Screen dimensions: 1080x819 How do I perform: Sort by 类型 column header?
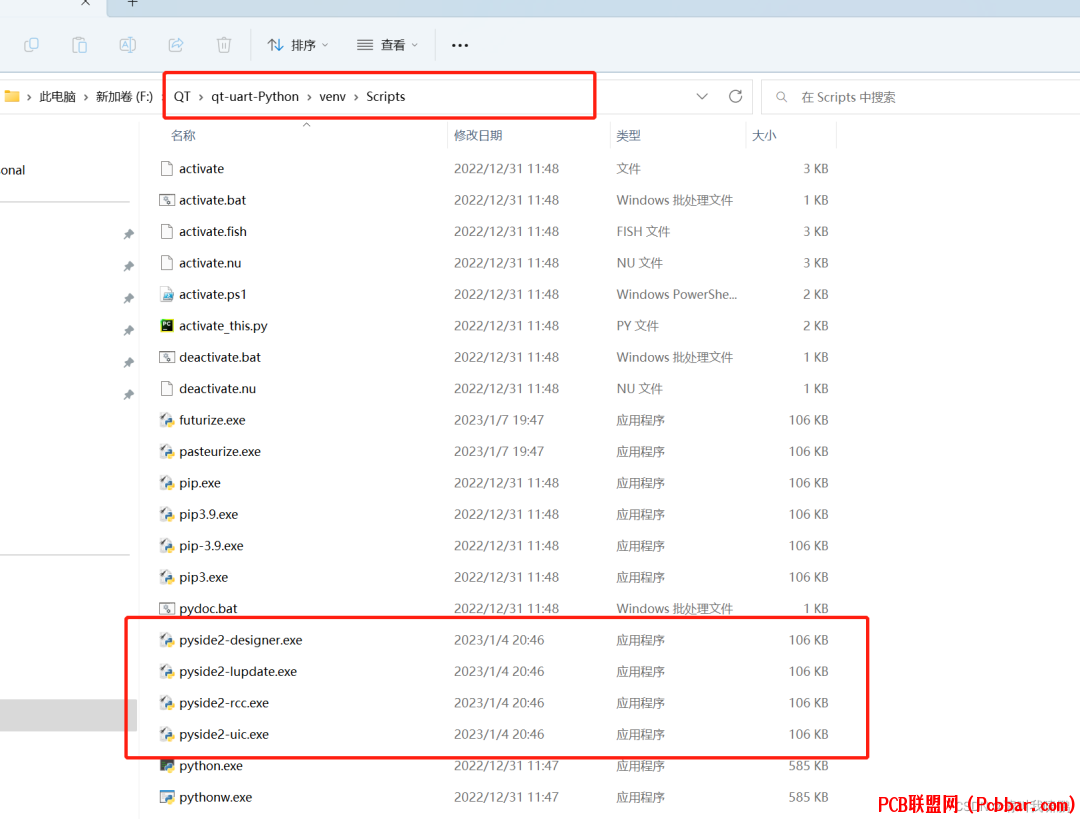click(628, 136)
